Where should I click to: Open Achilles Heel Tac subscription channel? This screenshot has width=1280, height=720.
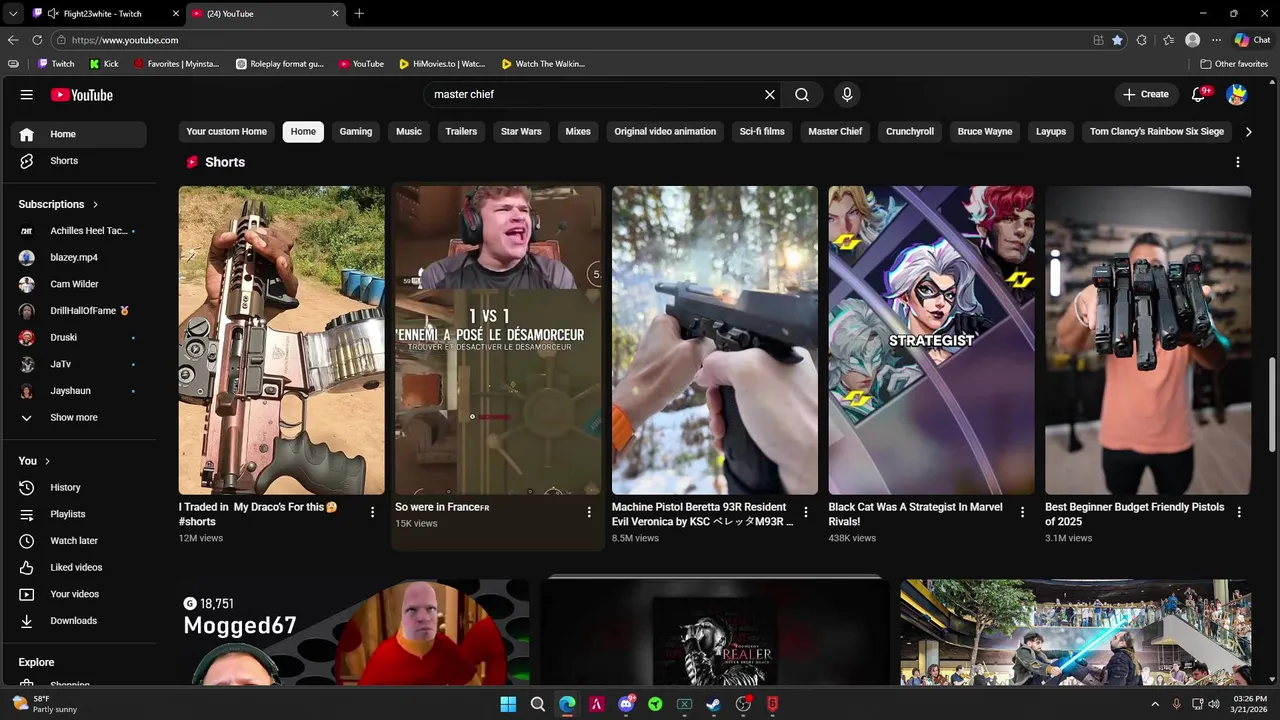point(79,231)
